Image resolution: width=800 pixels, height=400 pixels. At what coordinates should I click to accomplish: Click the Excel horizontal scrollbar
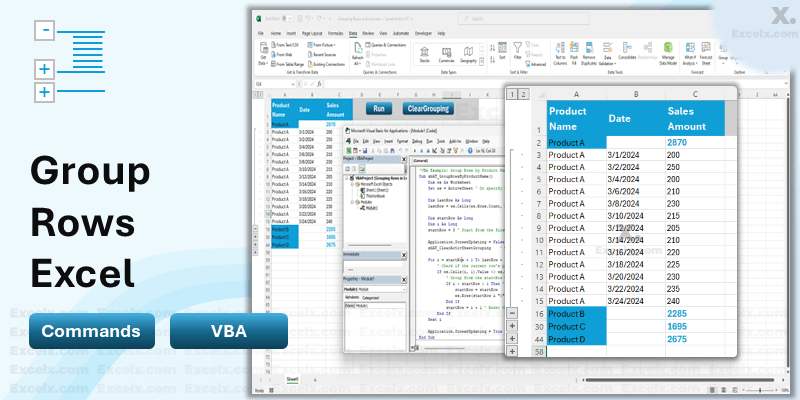682,380
